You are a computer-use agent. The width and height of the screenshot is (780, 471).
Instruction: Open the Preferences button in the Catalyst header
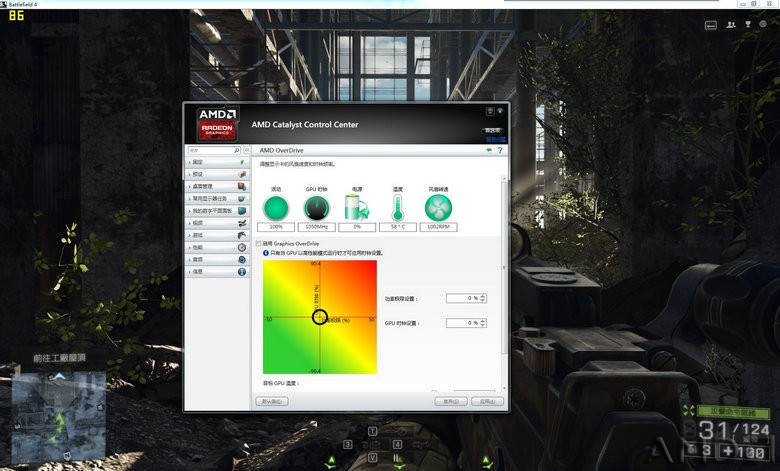(492, 130)
